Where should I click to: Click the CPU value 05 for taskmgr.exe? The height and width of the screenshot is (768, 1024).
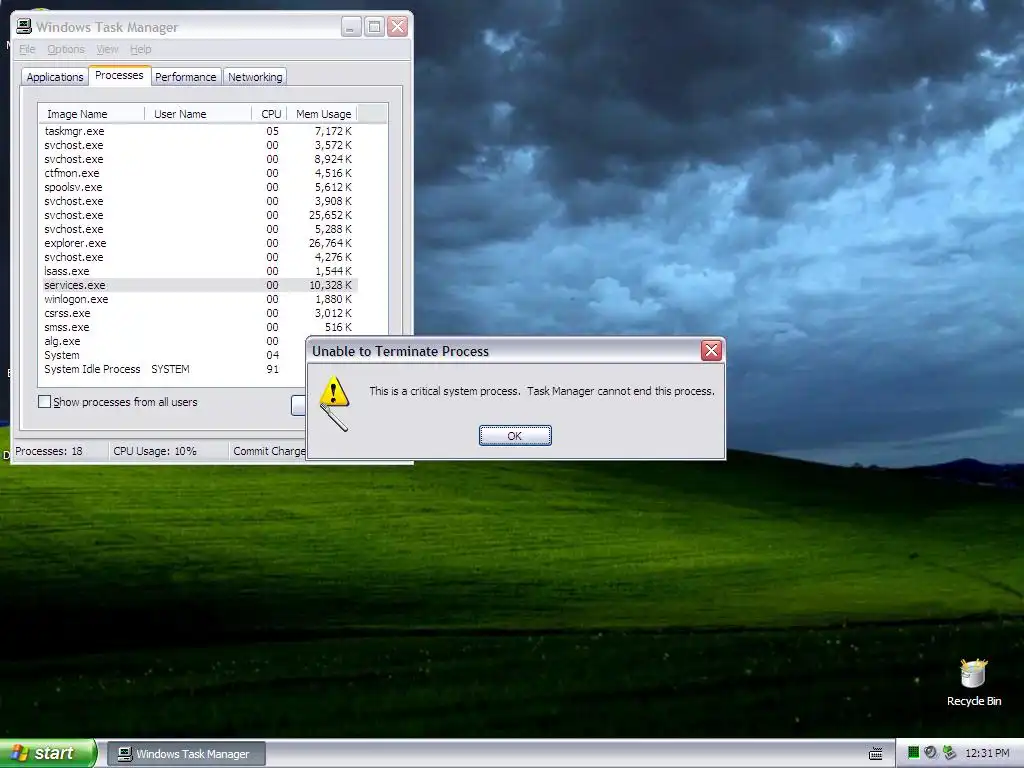click(x=272, y=131)
